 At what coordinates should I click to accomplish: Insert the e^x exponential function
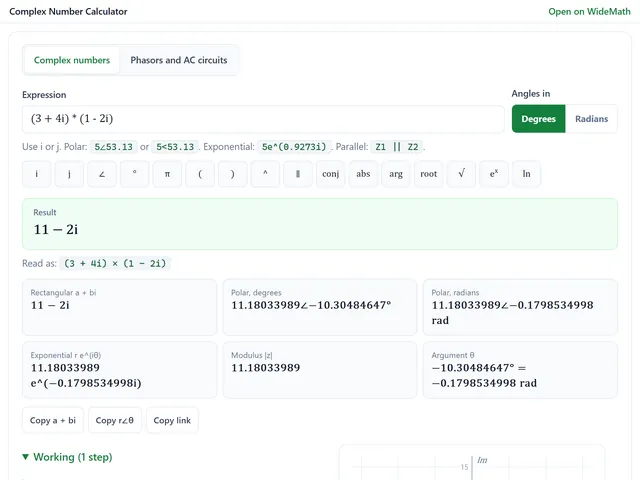[494, 174]
